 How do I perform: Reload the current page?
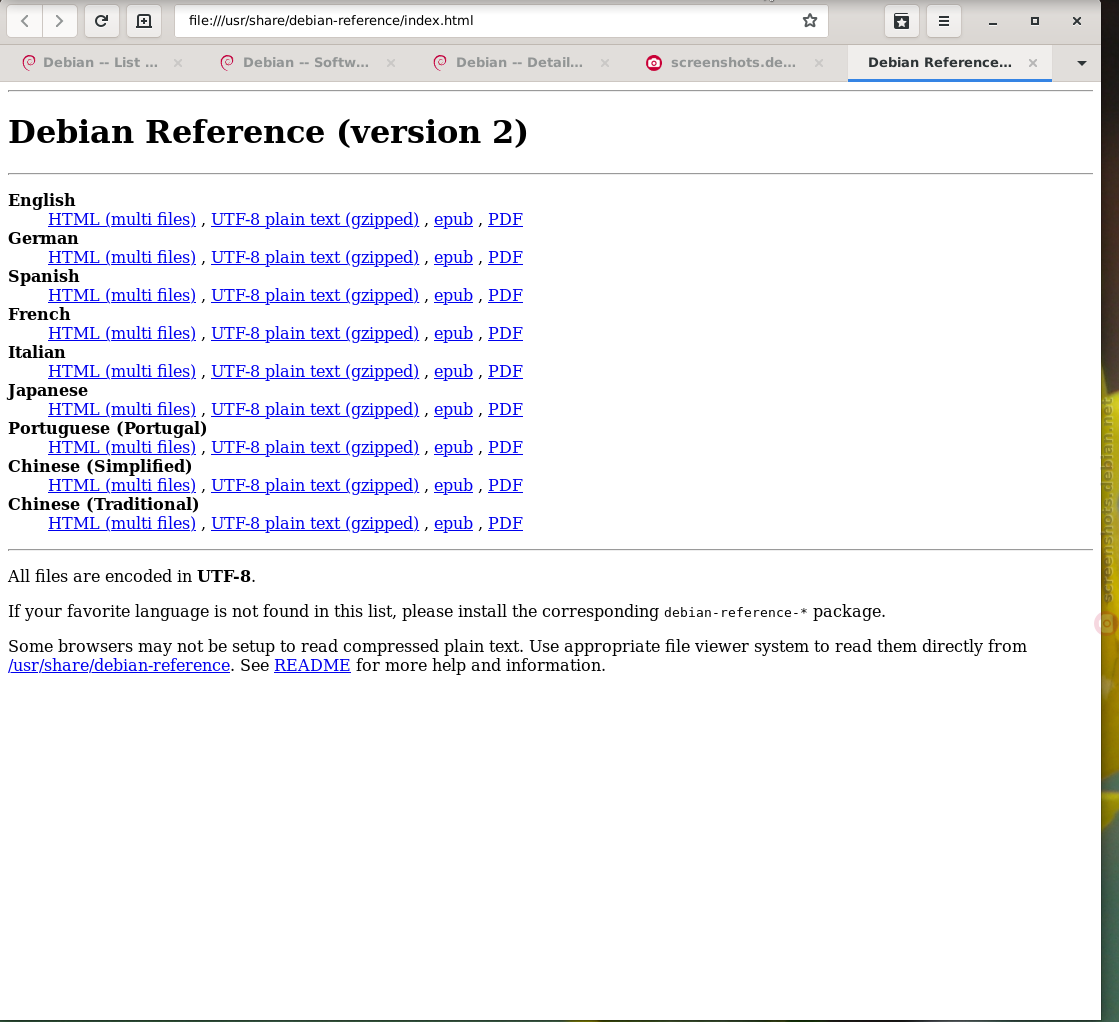tap(101, 21)
